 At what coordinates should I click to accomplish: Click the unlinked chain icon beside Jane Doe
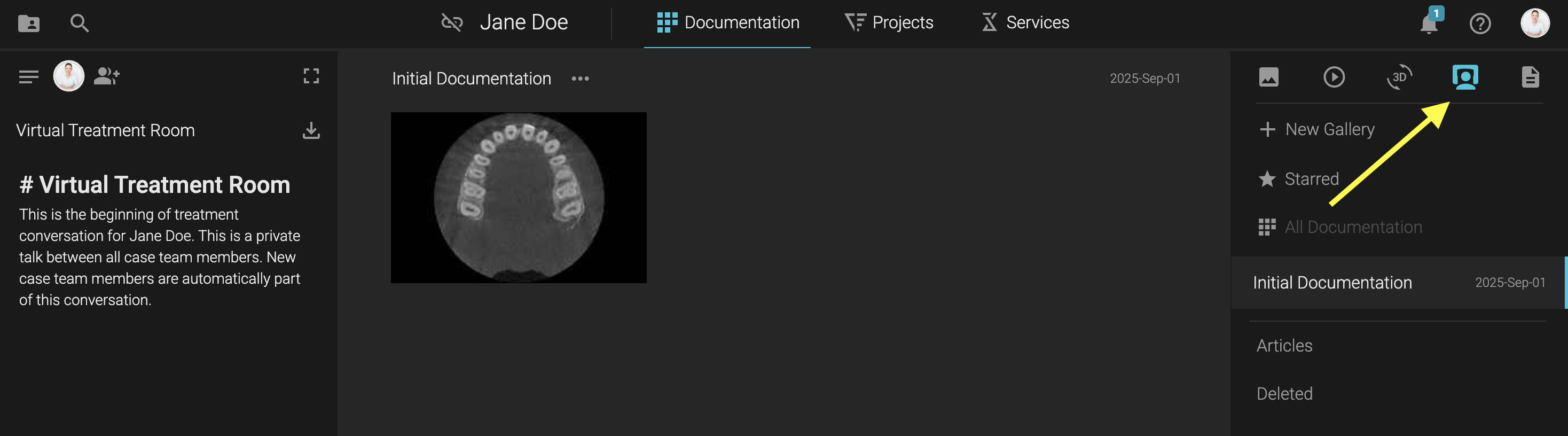(x=452, y=22)
